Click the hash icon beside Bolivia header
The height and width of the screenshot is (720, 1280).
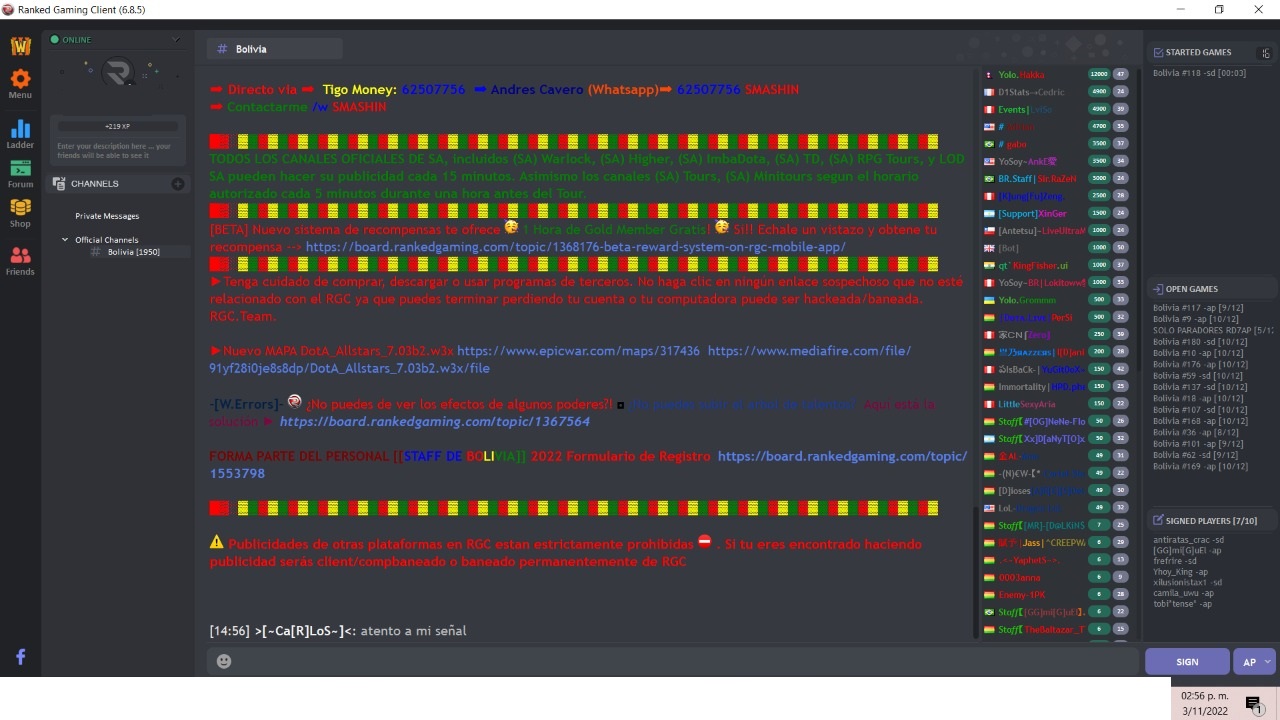tap(222, 49)
